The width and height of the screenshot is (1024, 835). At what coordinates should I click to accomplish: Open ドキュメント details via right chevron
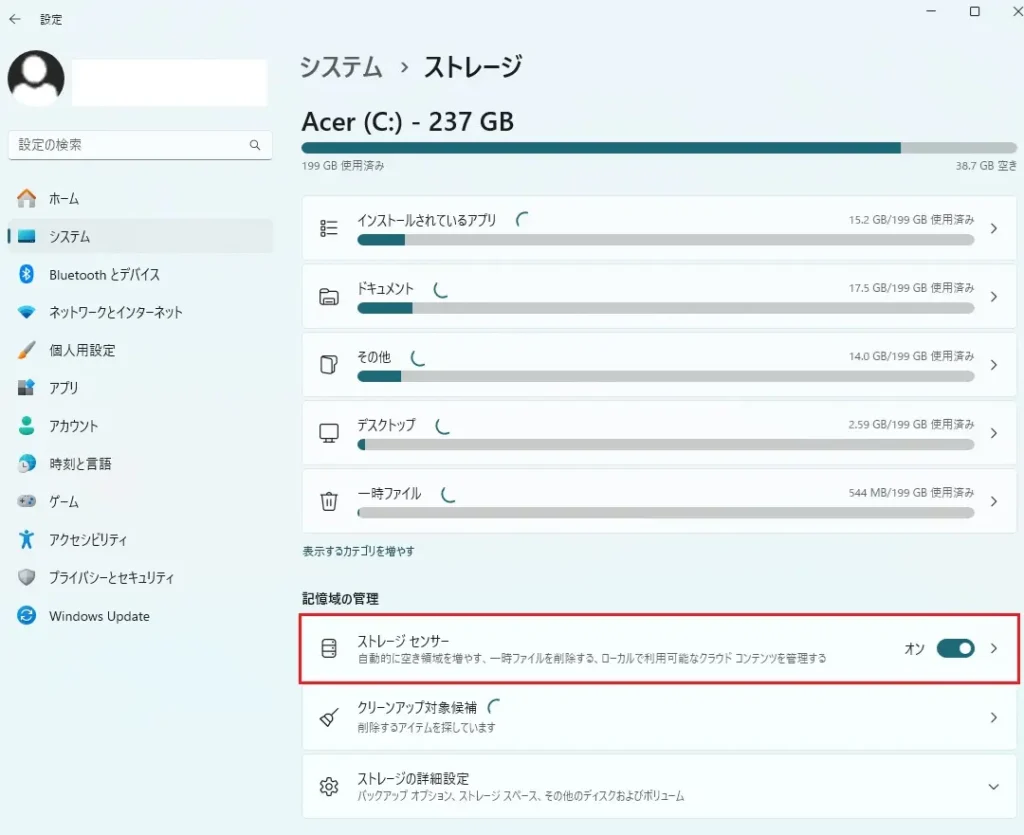click(x=993, y=296)
